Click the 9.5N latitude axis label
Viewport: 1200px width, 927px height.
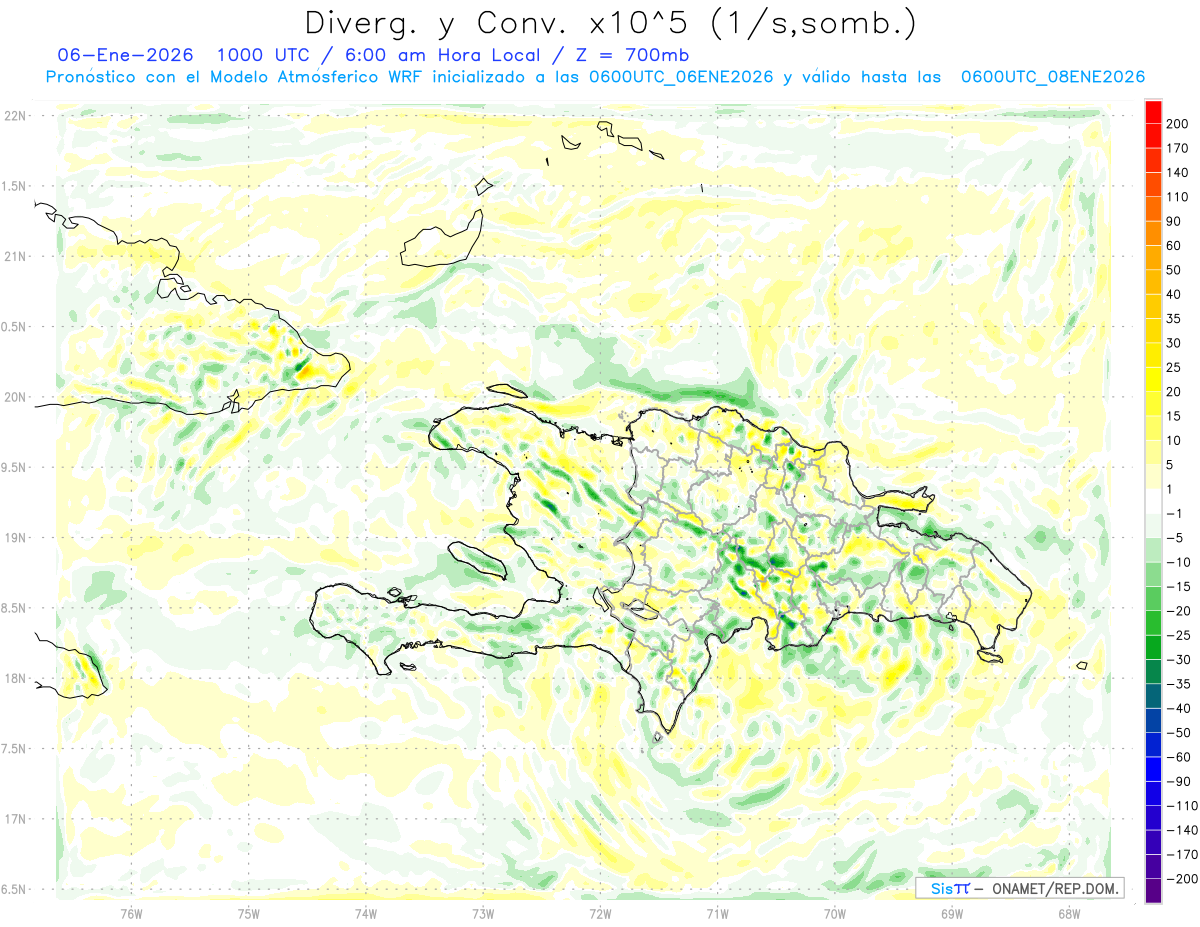tap(13, 467)
